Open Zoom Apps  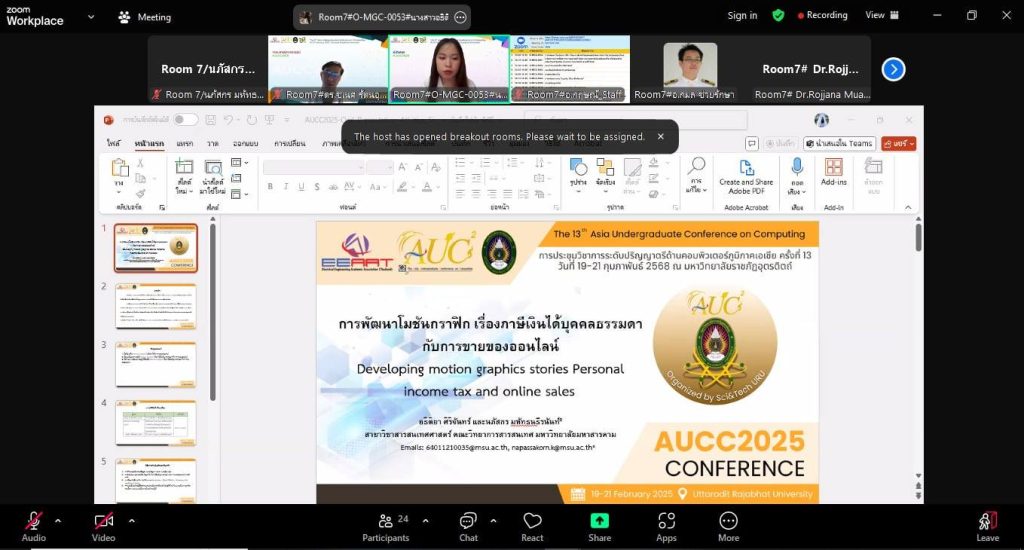[x=666, y=526]
